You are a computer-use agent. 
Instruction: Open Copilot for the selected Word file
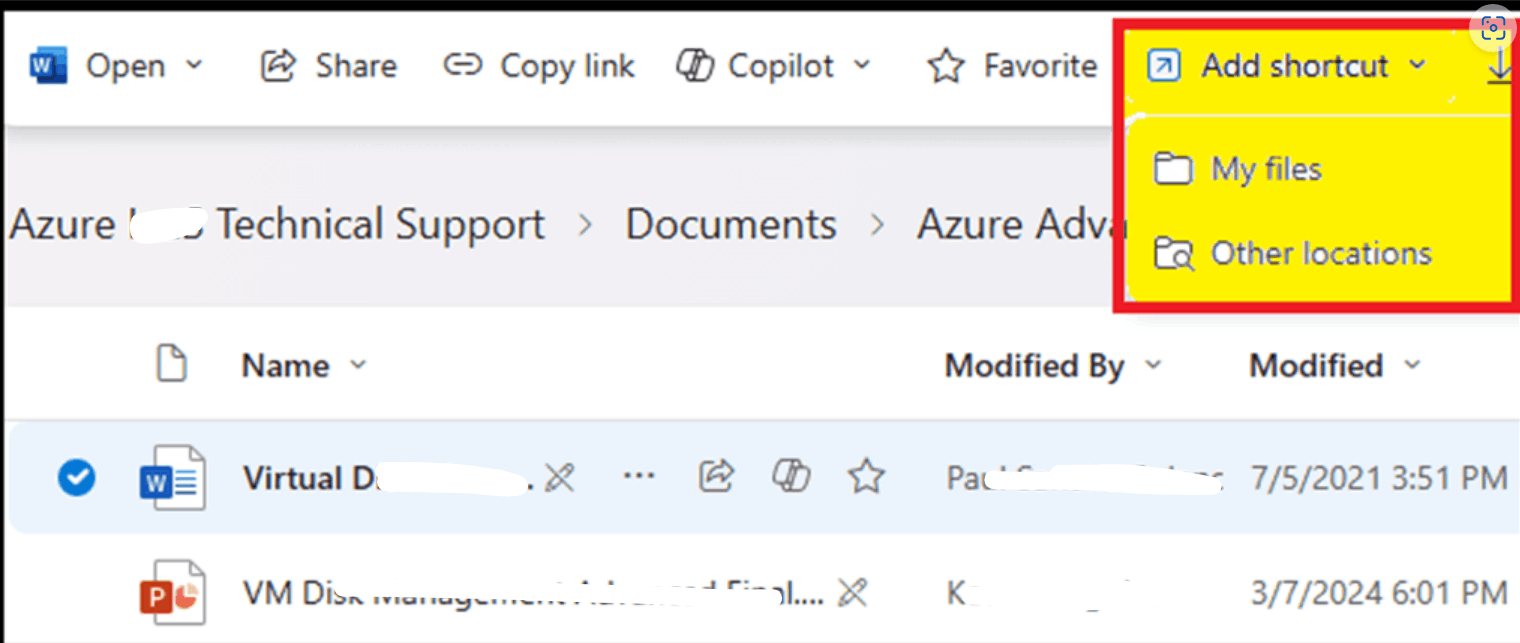(790, 477)
